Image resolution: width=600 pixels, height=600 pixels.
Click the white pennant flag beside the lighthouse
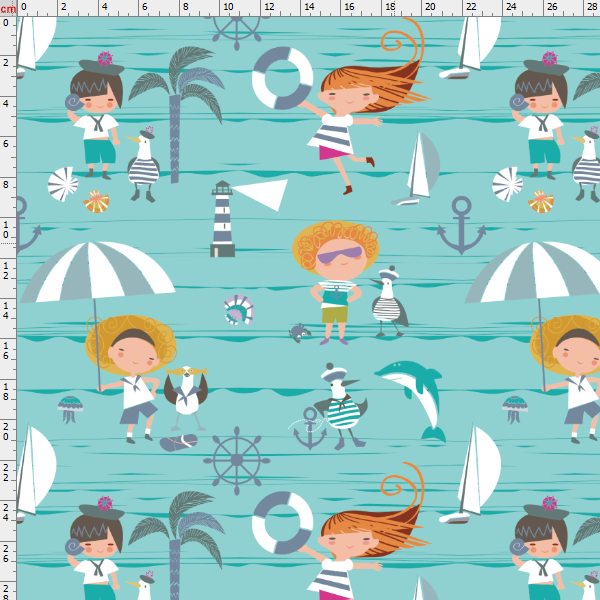(262, 194)
